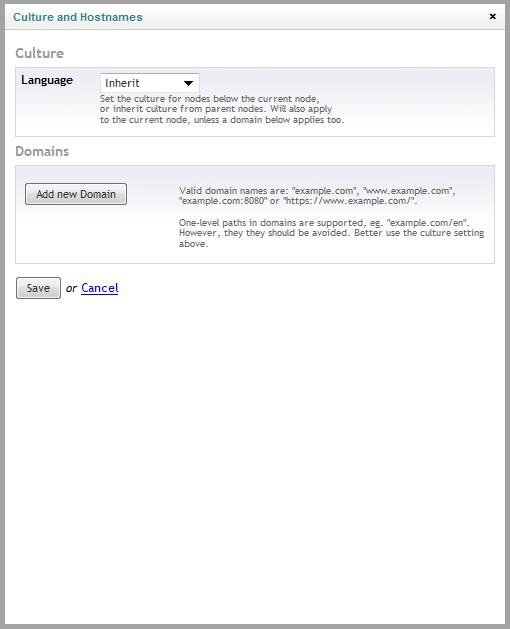This screenshot has height=629, width=510.
Task: Select the Domains section heading
Action: 42,152
